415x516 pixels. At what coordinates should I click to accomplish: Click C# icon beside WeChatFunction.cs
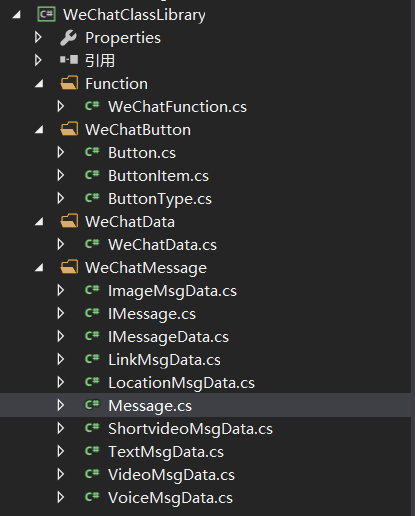[x=92, y=106]
